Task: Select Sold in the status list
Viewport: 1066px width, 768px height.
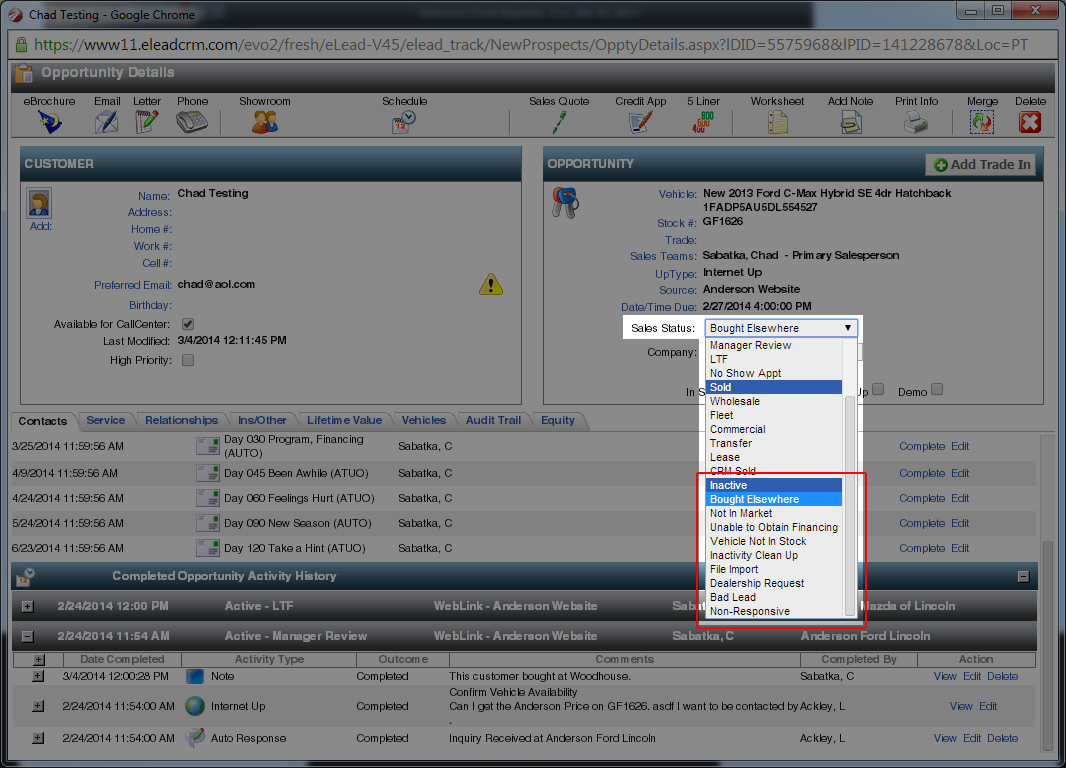Action: [774, 387]
